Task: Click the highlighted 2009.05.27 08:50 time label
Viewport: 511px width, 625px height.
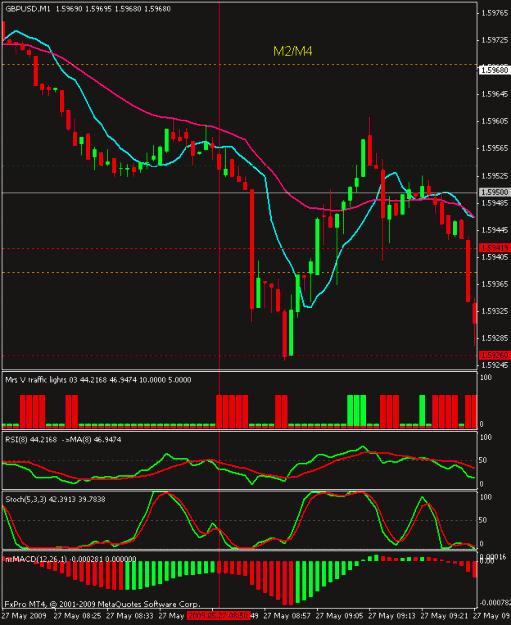Action: point(218,616)
